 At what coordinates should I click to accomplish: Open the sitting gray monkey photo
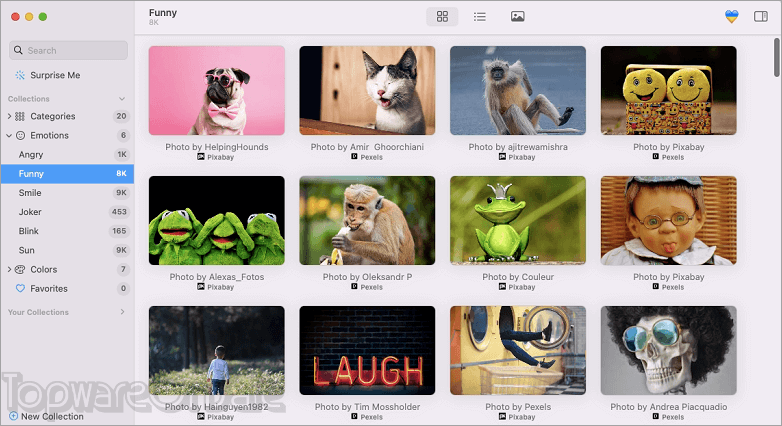click(518, 90)
